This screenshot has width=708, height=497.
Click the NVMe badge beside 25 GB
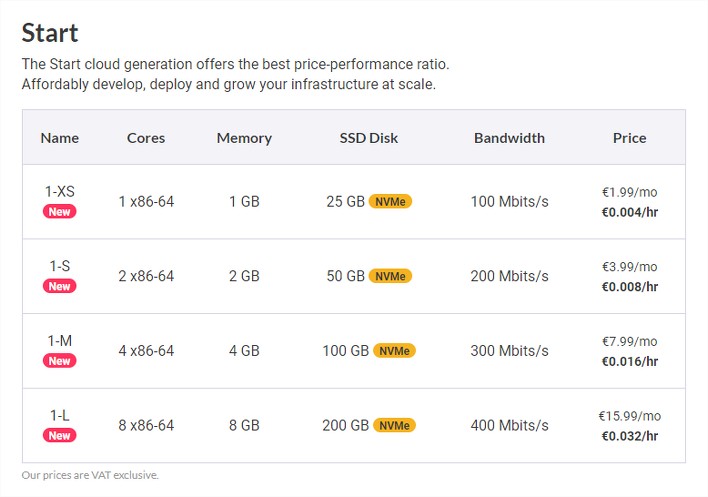pos(390,201)
